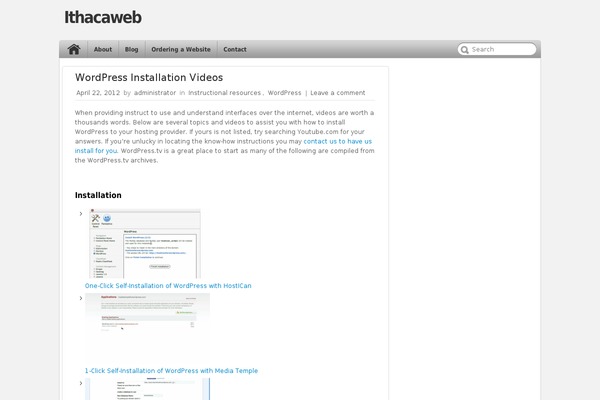Click the home icon in navigation bar
The image size is (600, 400).
tap(74, 49)
